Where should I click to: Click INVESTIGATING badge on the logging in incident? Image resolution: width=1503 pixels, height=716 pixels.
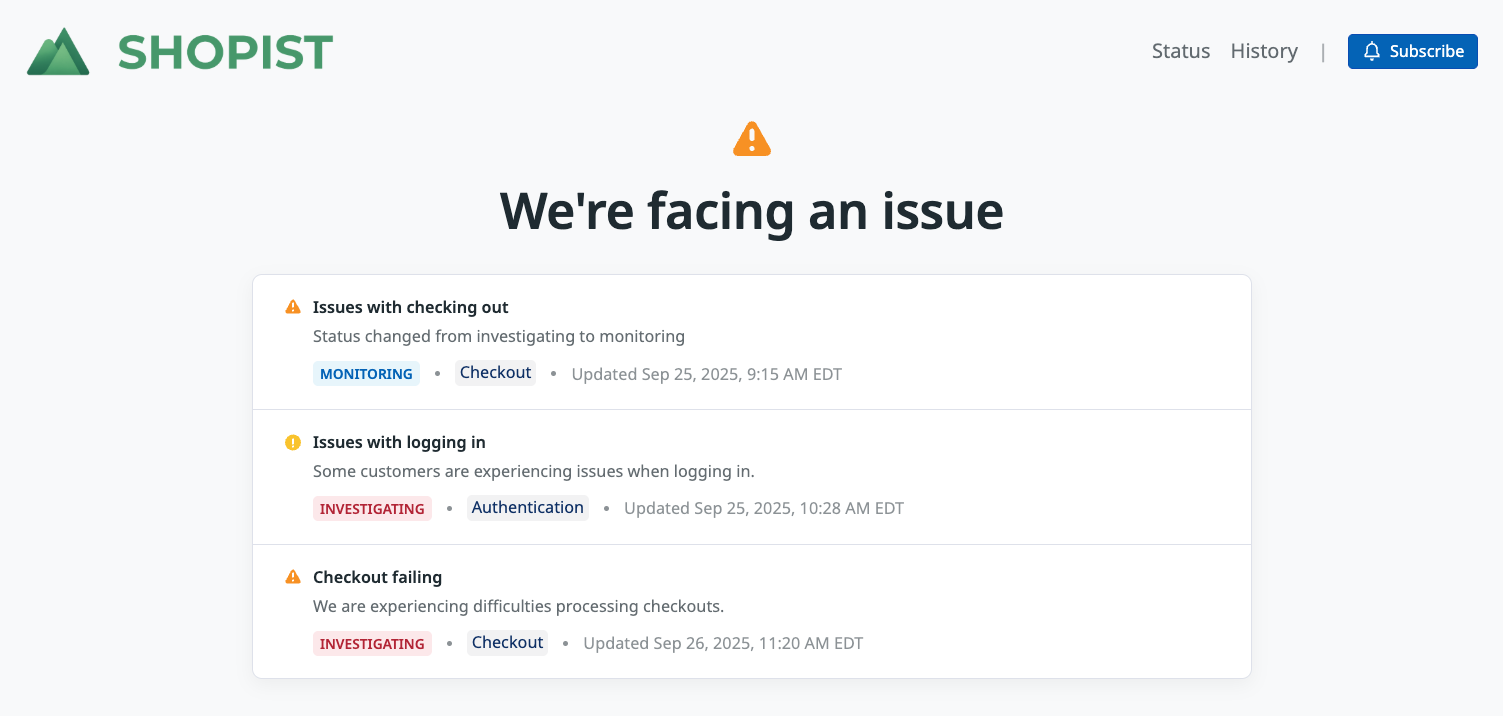pos(372,509)
